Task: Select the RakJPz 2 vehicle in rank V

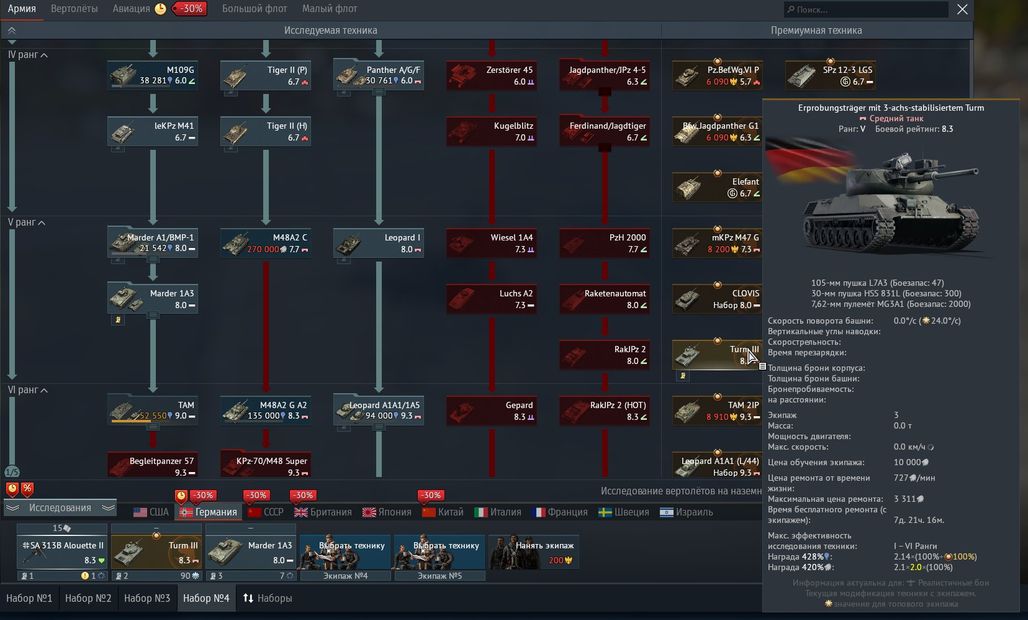Action: point(604,355)
